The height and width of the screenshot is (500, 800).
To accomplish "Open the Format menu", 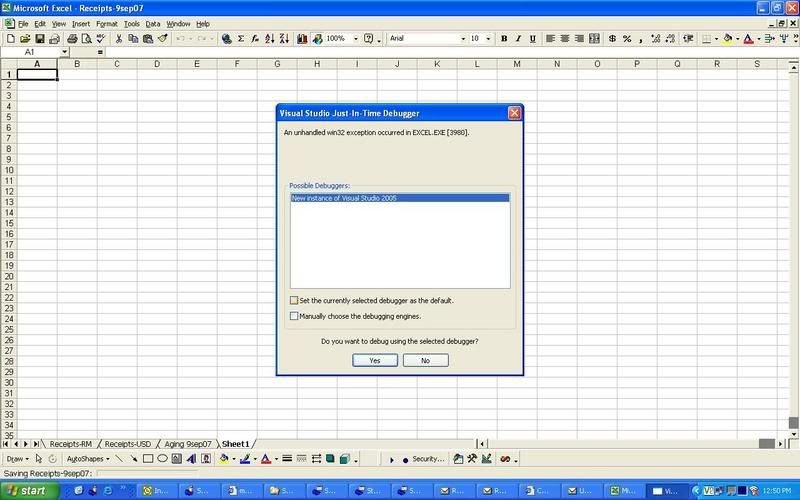I will [x=106, y=23].
